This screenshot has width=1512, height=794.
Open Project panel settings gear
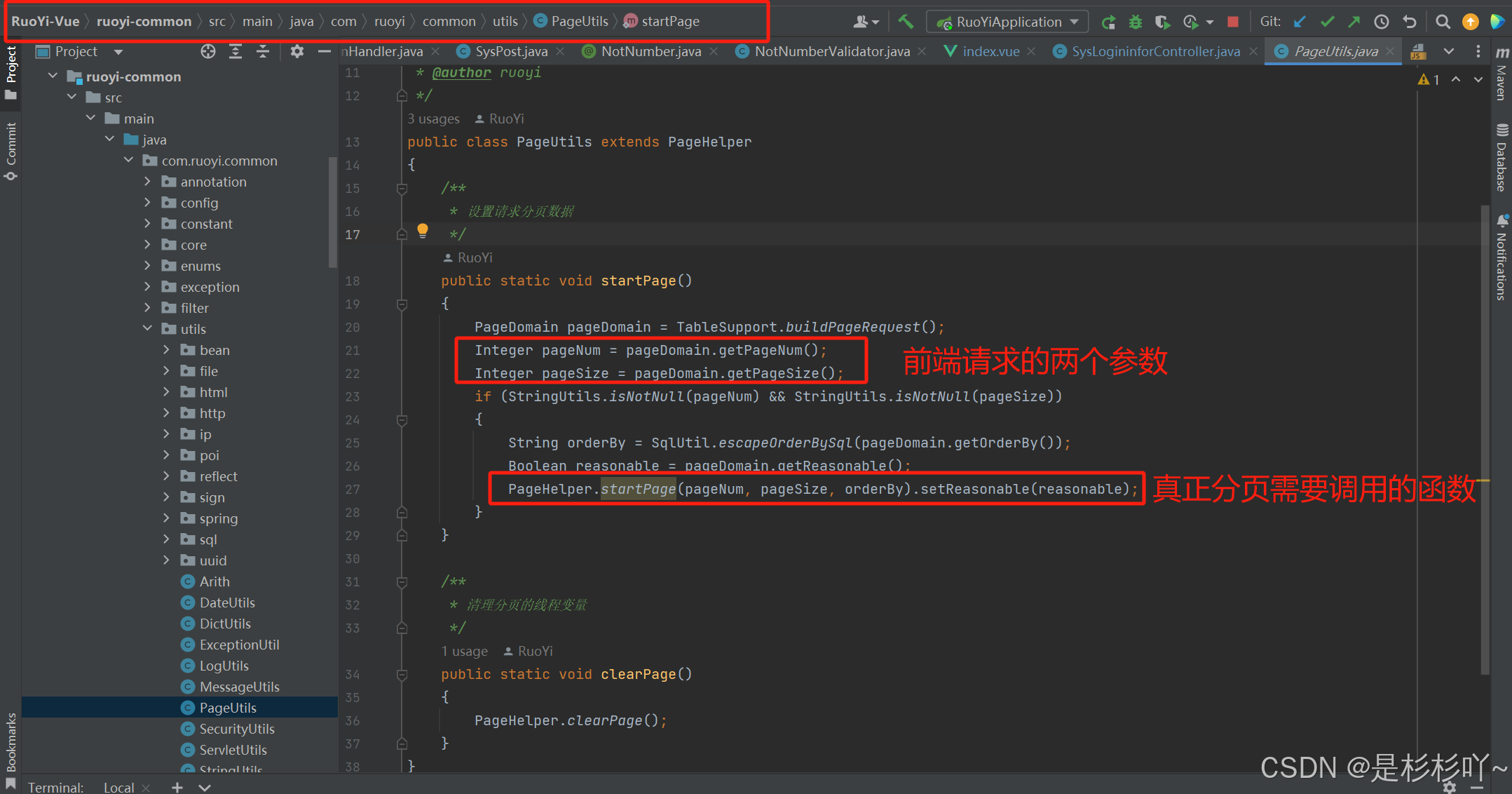click(297, 51)
